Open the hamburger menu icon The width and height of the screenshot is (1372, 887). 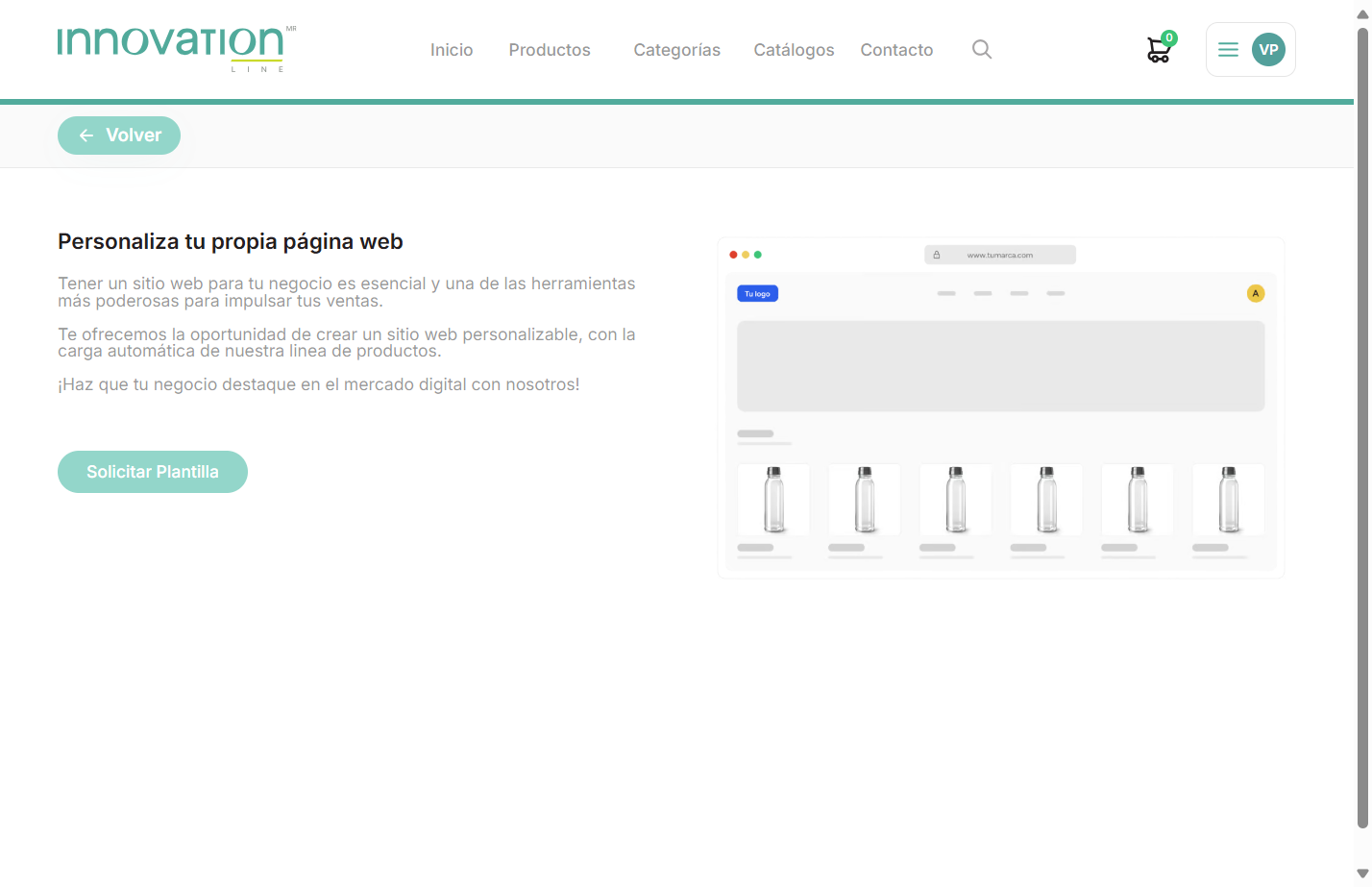tap(1228, 49)
